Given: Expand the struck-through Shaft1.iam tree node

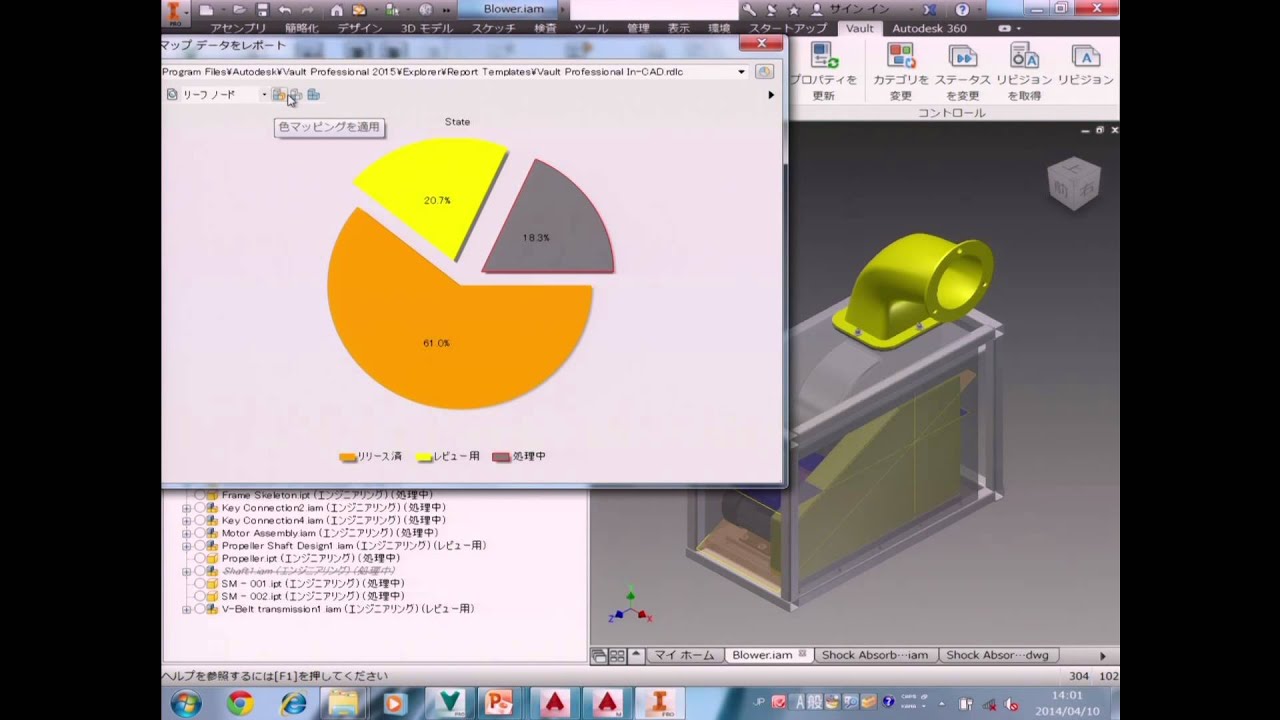Looking at the screenshot, I should pyautogui.click(x=186, y=571).
